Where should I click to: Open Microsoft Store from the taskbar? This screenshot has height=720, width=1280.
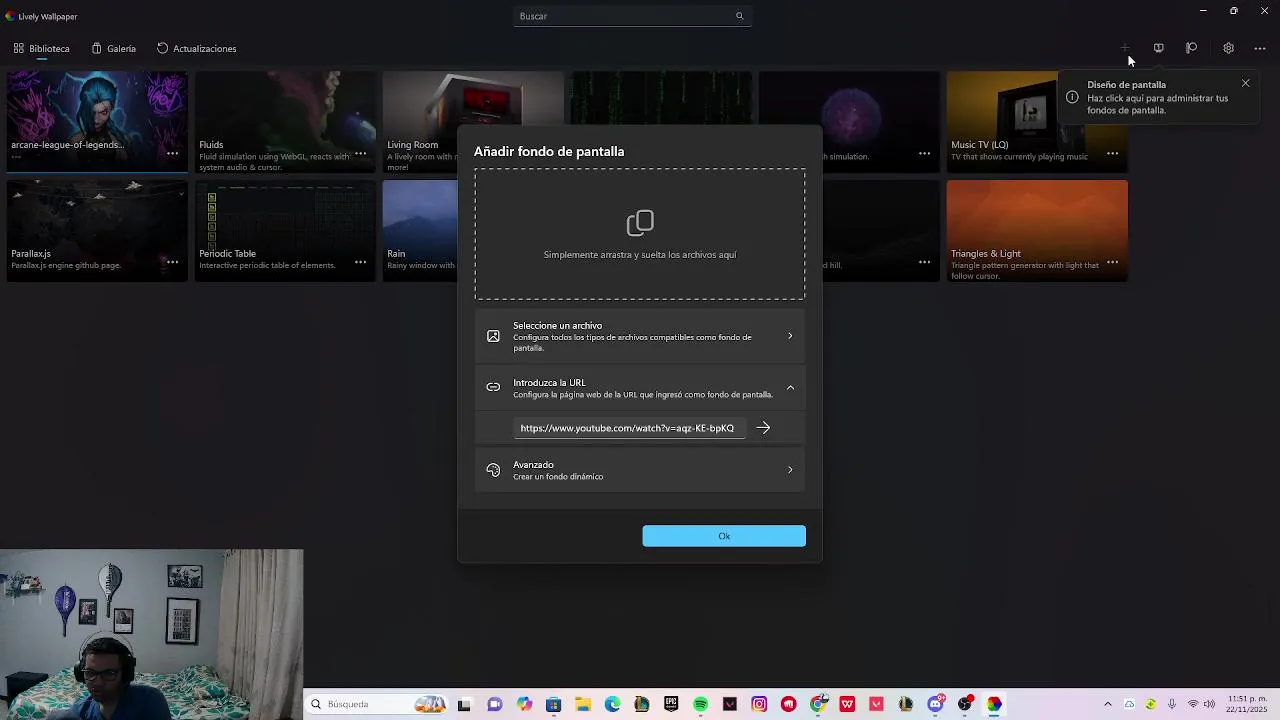553,704
